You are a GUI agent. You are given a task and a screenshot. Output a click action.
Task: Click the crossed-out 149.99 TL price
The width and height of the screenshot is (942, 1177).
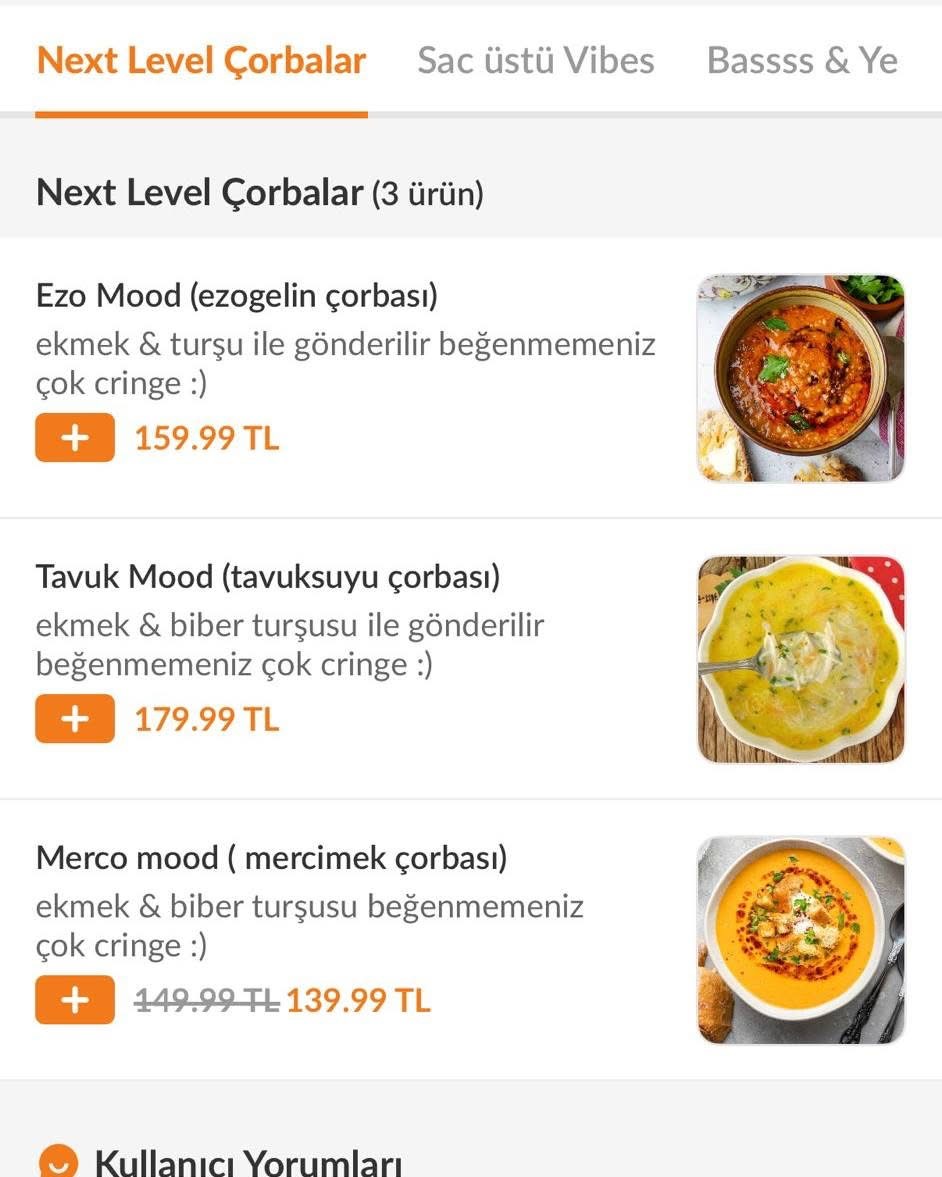(x=206, y=1001)
